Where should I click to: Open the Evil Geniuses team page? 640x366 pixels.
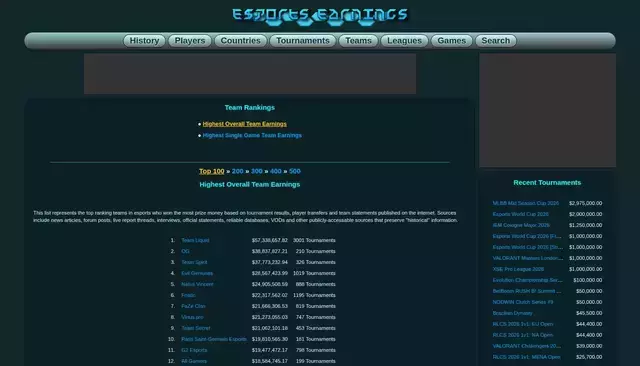point(197,273)
